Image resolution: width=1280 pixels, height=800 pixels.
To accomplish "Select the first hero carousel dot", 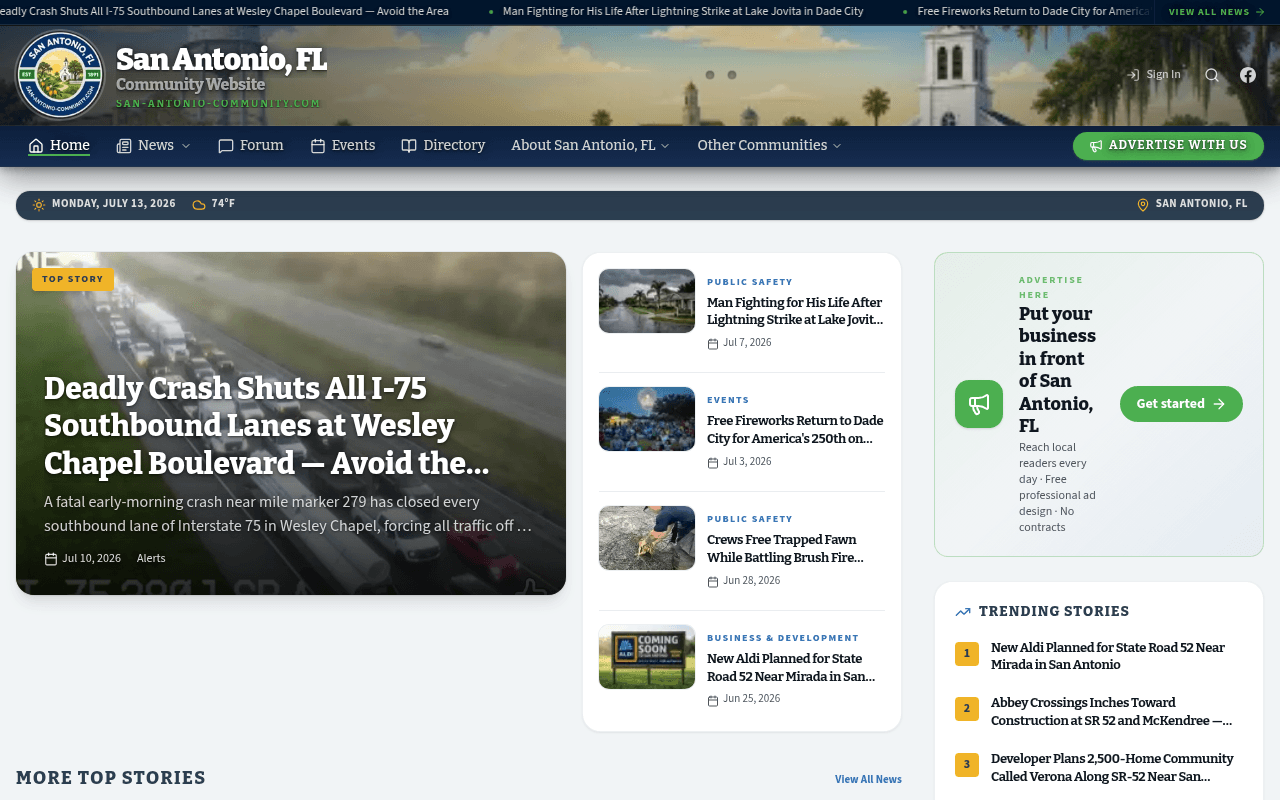I will click(710, 75).
